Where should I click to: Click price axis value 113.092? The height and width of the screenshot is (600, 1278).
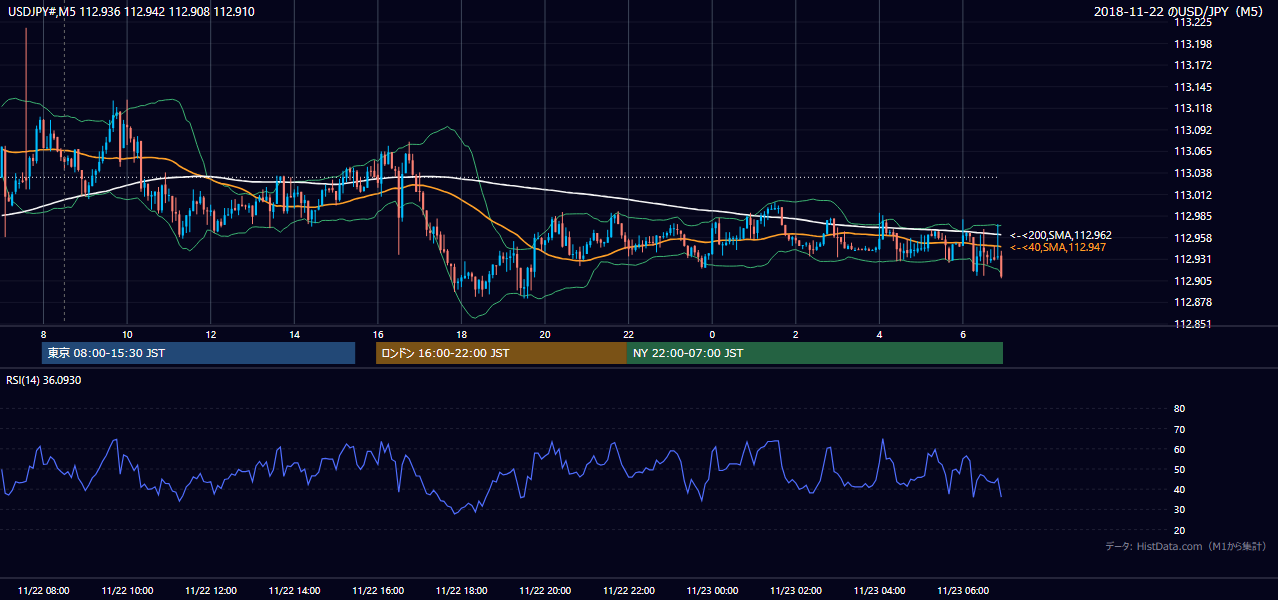point(1192,130)
